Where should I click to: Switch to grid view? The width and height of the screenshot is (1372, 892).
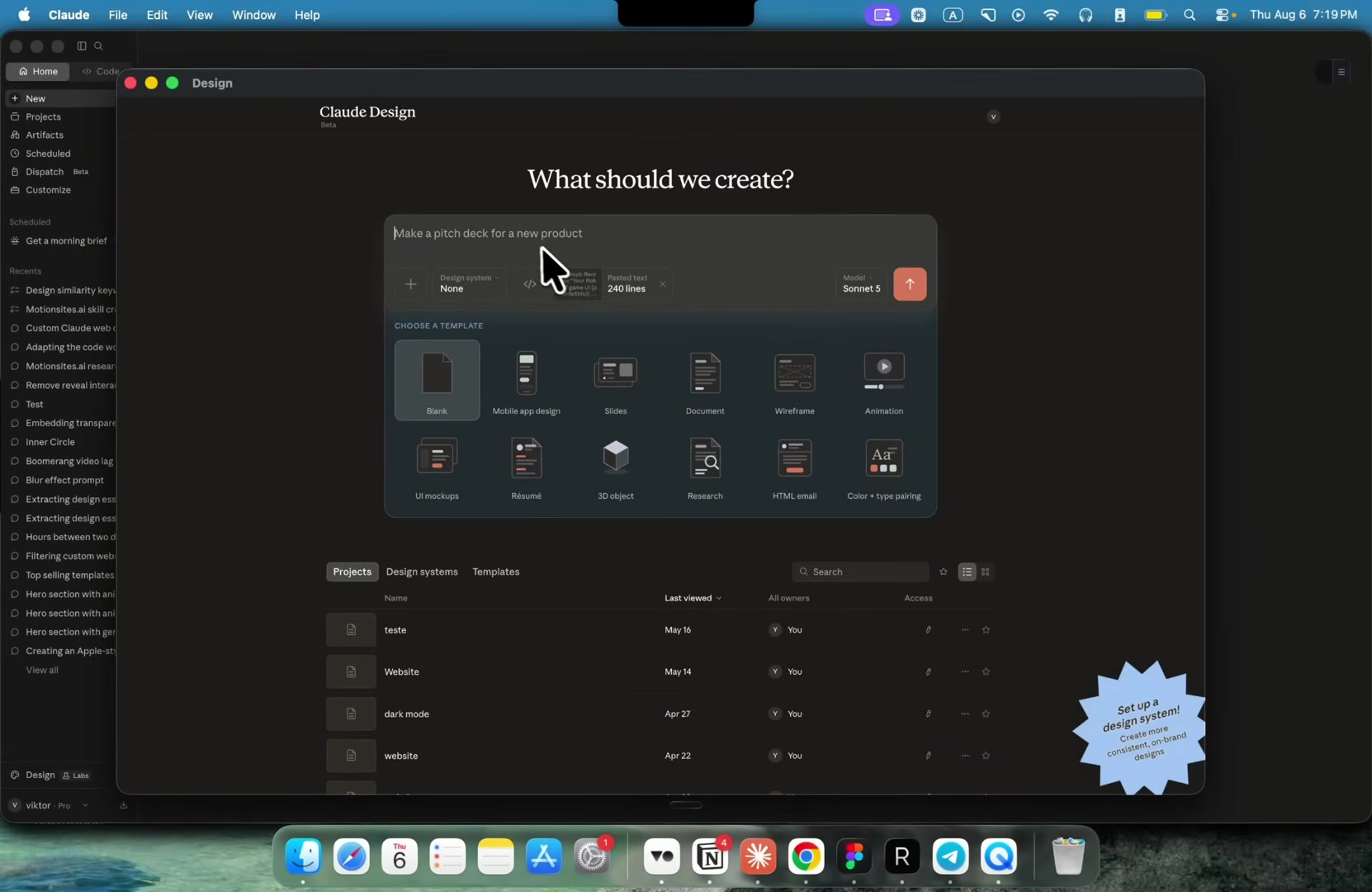(x=985, y=572)
